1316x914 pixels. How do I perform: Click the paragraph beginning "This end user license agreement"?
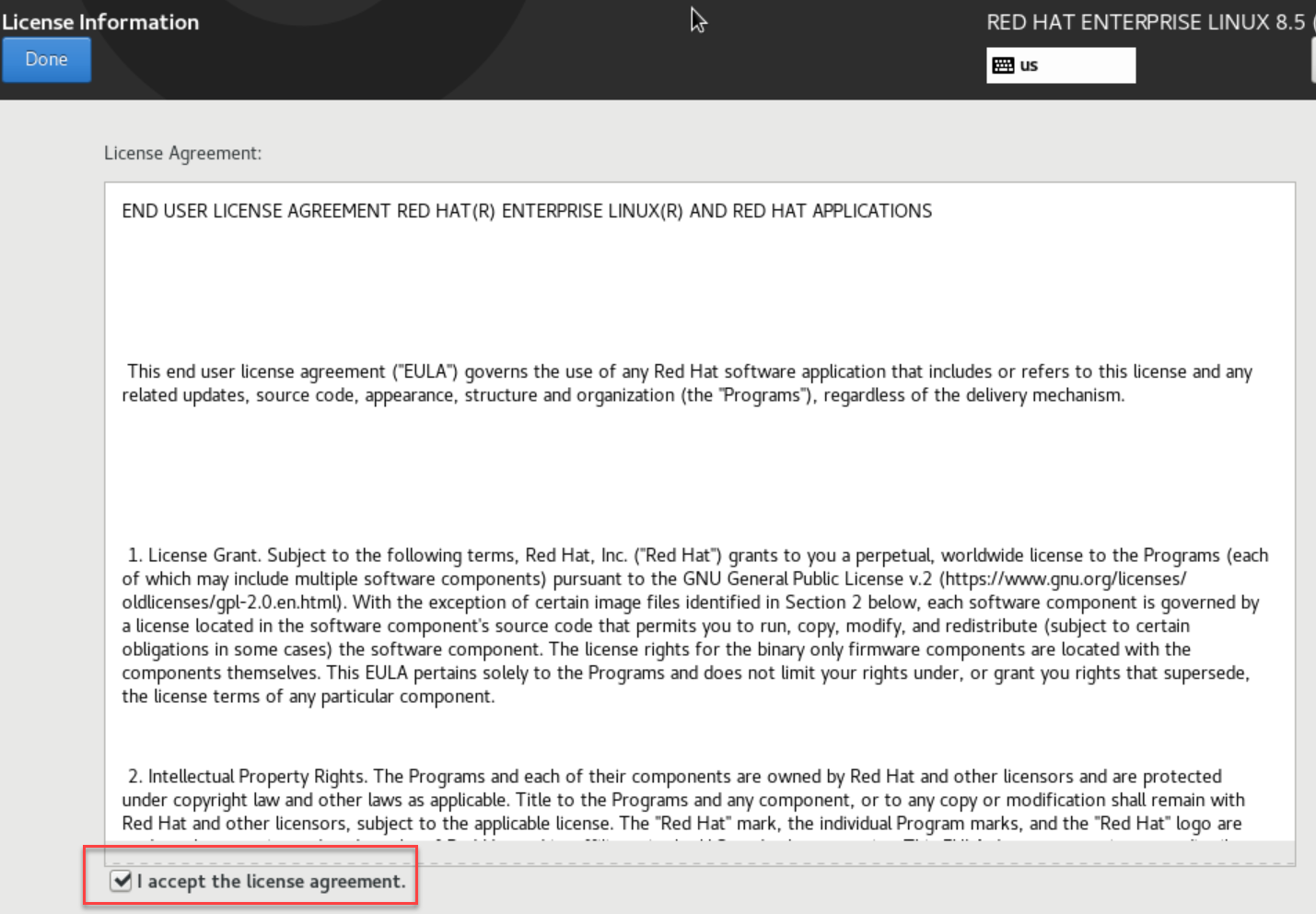pos(689,371)
